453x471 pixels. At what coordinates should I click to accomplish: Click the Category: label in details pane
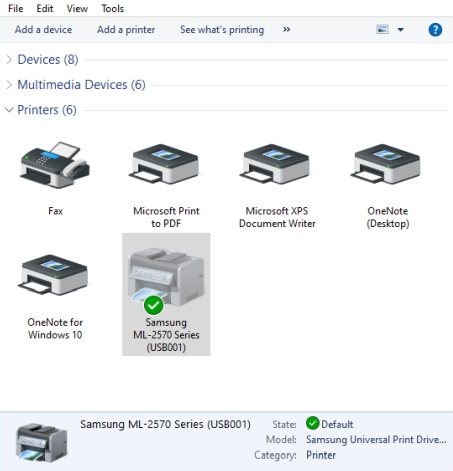(275, 455)
